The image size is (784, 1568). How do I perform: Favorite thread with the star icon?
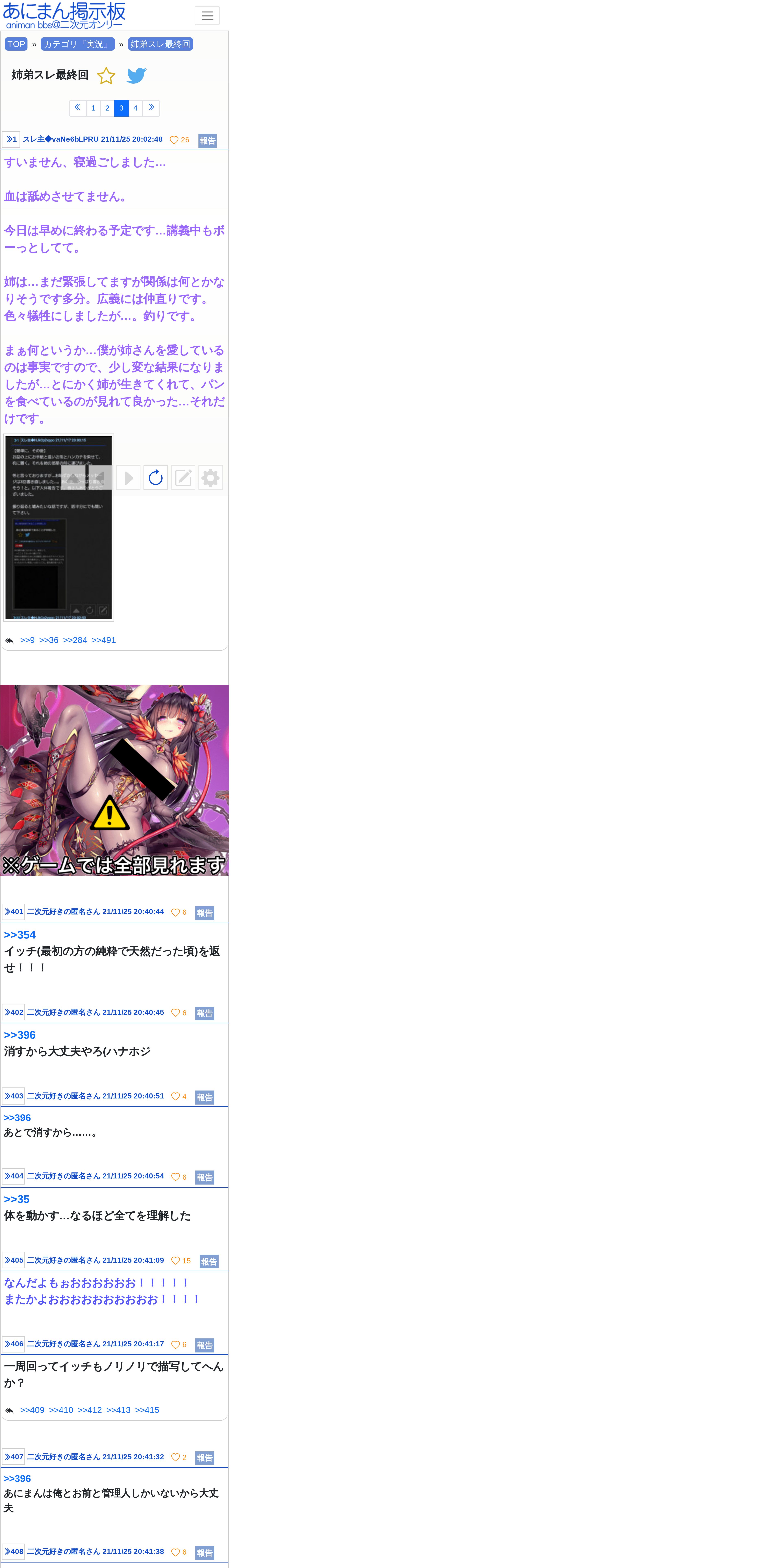coord(106,76)
